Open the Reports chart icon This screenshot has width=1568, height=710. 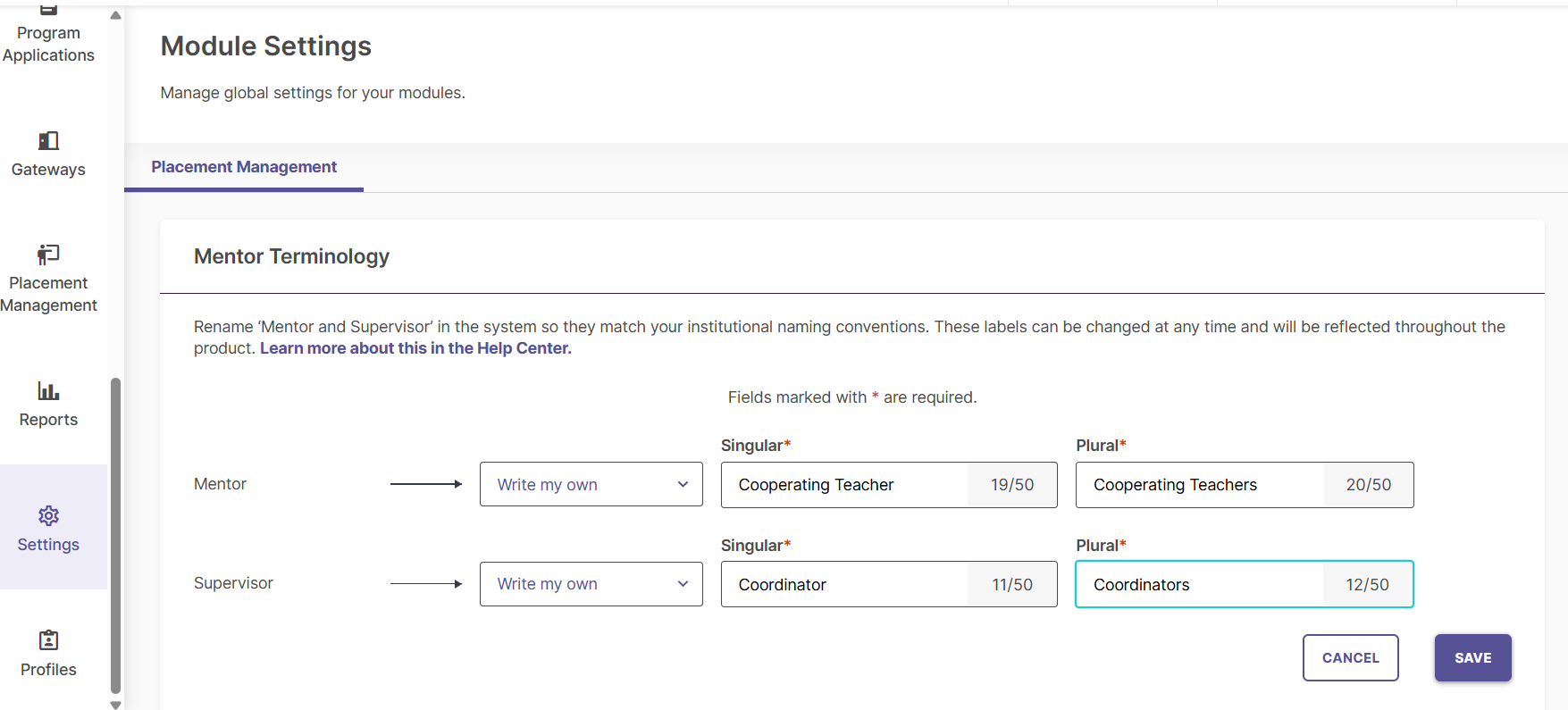48,390
